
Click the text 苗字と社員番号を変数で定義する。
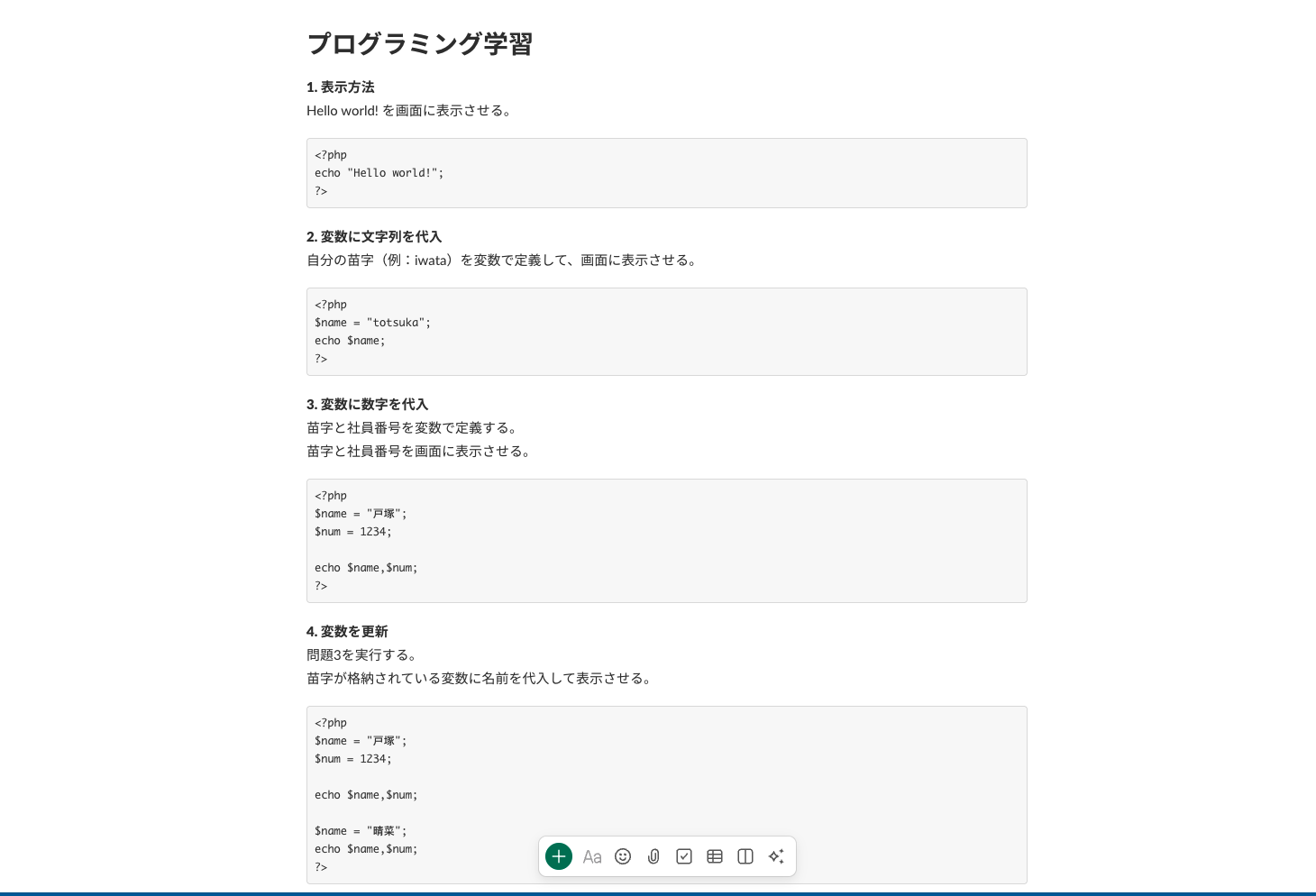tap(413, 428)
